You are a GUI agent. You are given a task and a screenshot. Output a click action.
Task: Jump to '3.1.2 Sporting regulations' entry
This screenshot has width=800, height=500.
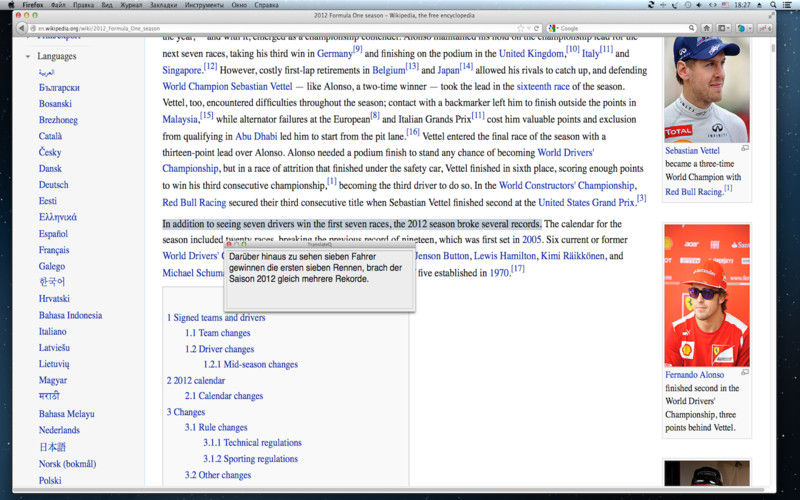tap(251, 459)
